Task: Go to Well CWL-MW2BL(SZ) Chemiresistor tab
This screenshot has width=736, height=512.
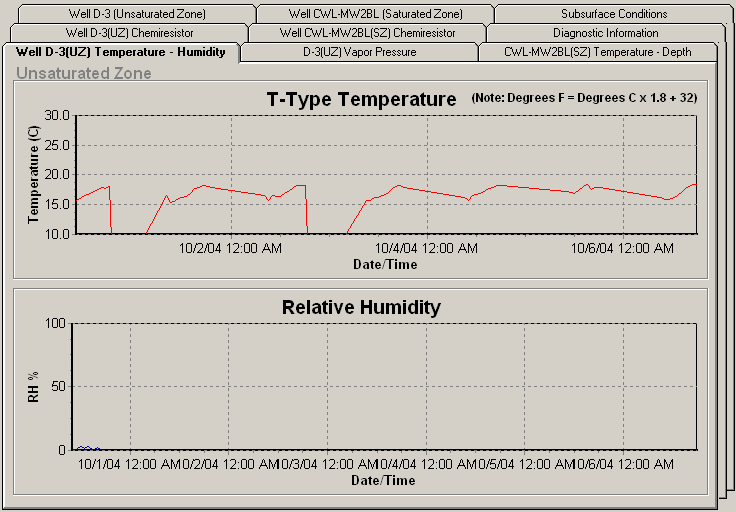Action: tap(368, 33)
